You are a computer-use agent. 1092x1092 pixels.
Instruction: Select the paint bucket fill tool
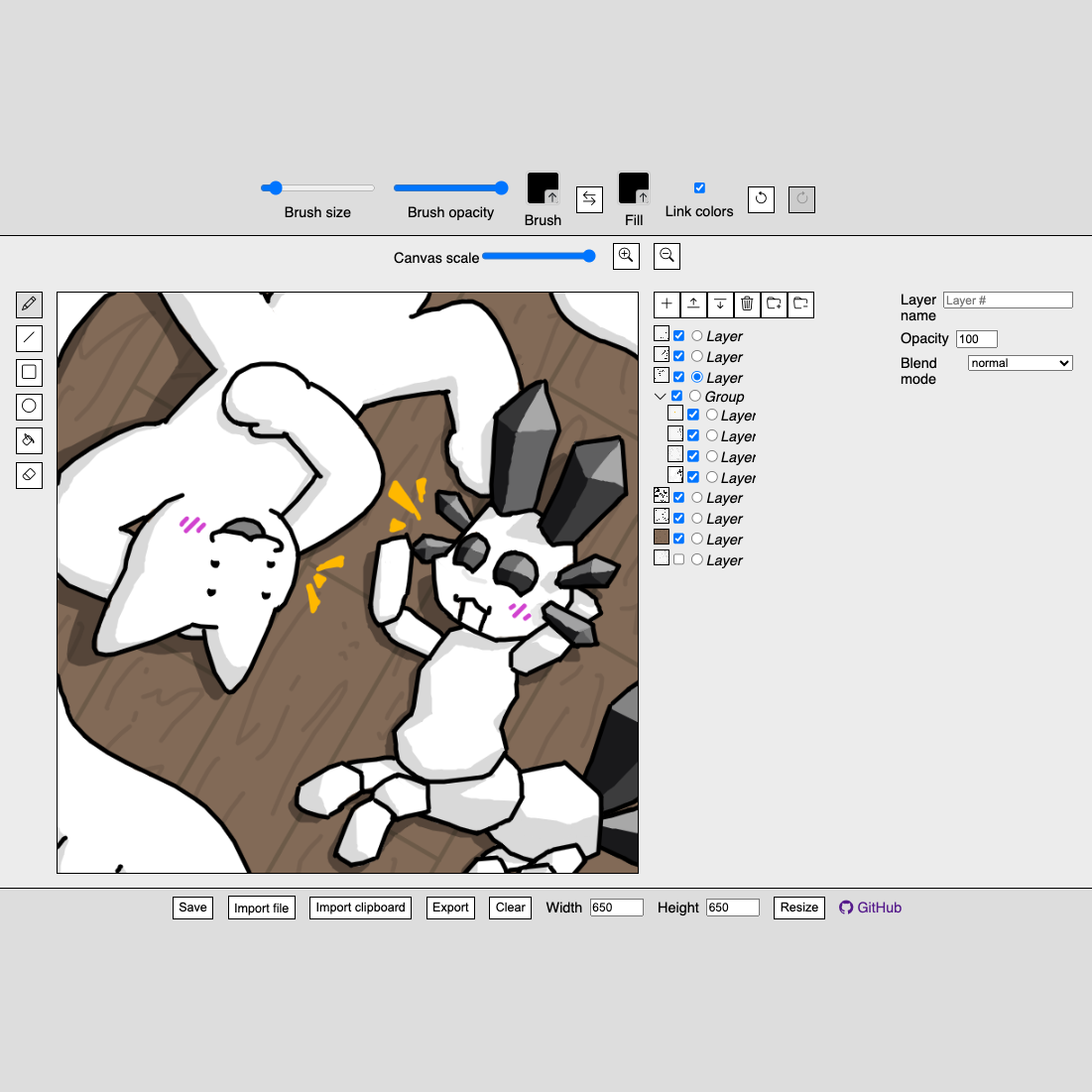tap(29, 440)
